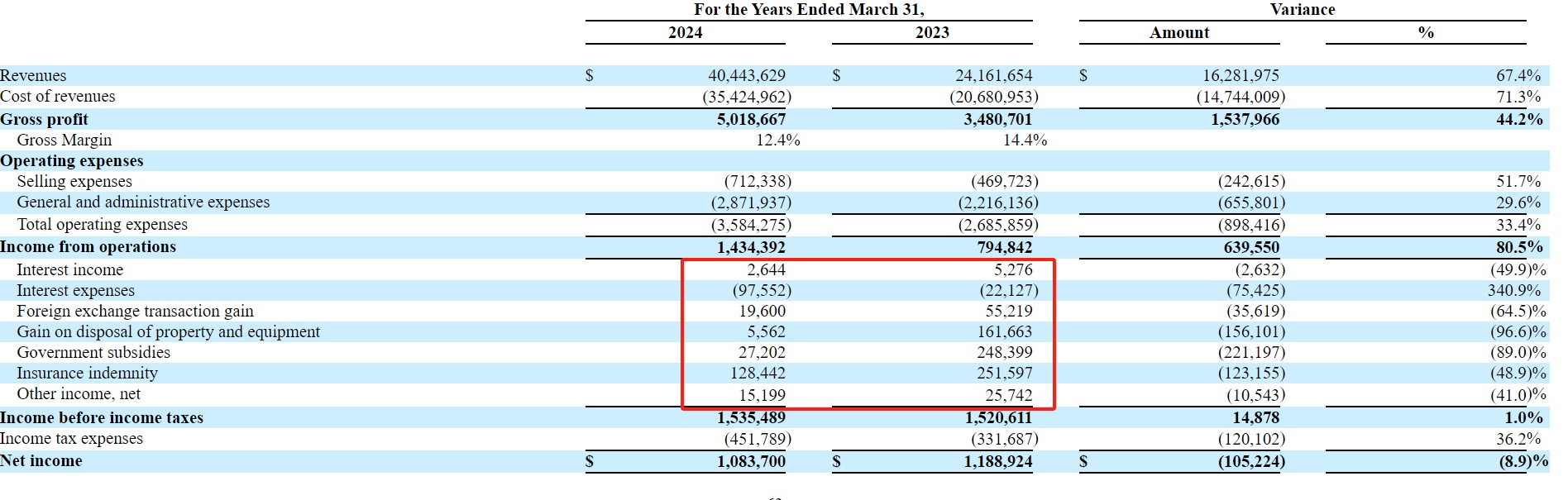Click the Income tax expenses label
The width and height of the screenshot is (1568, 500).
71,438
